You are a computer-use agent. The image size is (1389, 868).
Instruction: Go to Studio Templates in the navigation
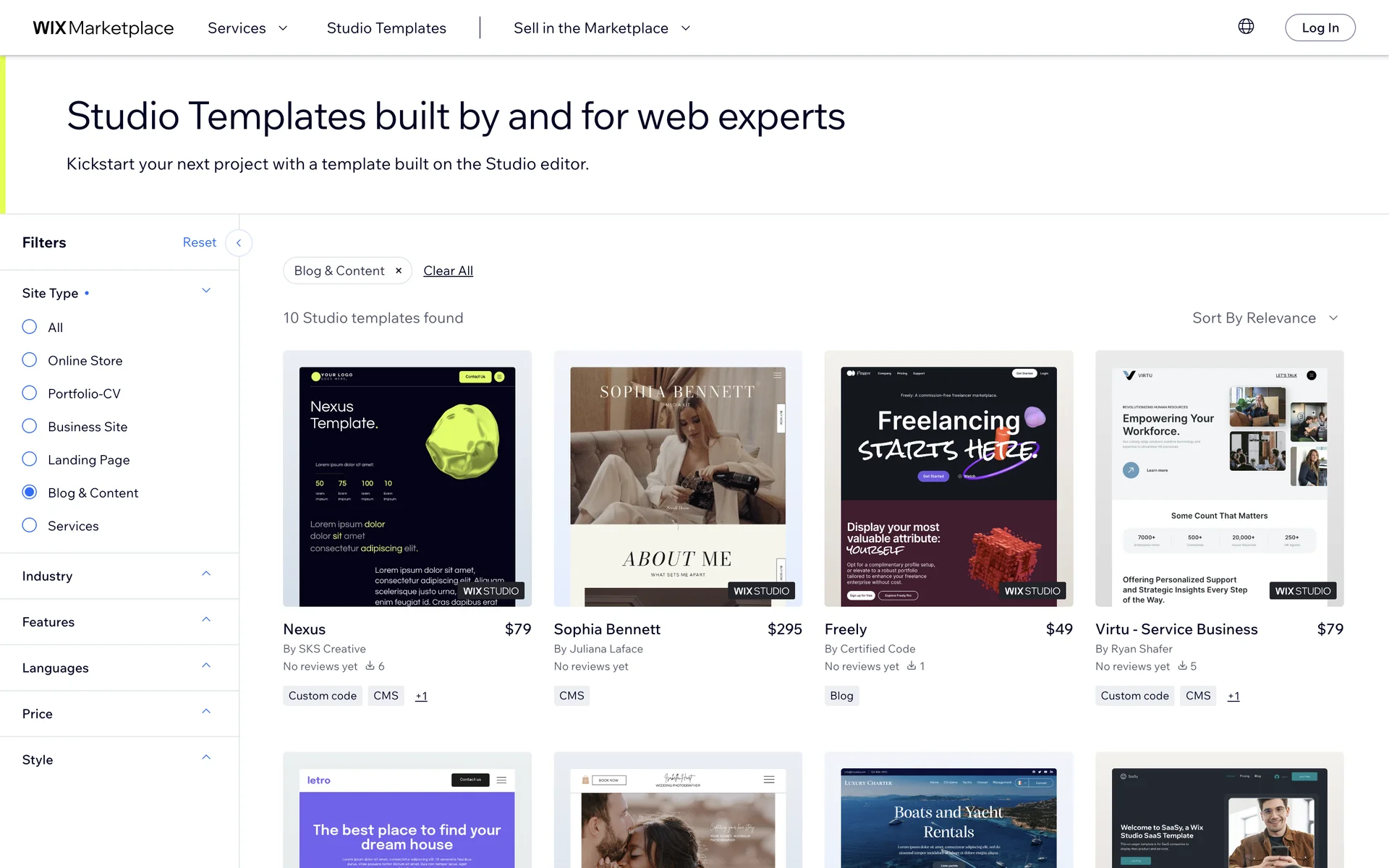386,28
